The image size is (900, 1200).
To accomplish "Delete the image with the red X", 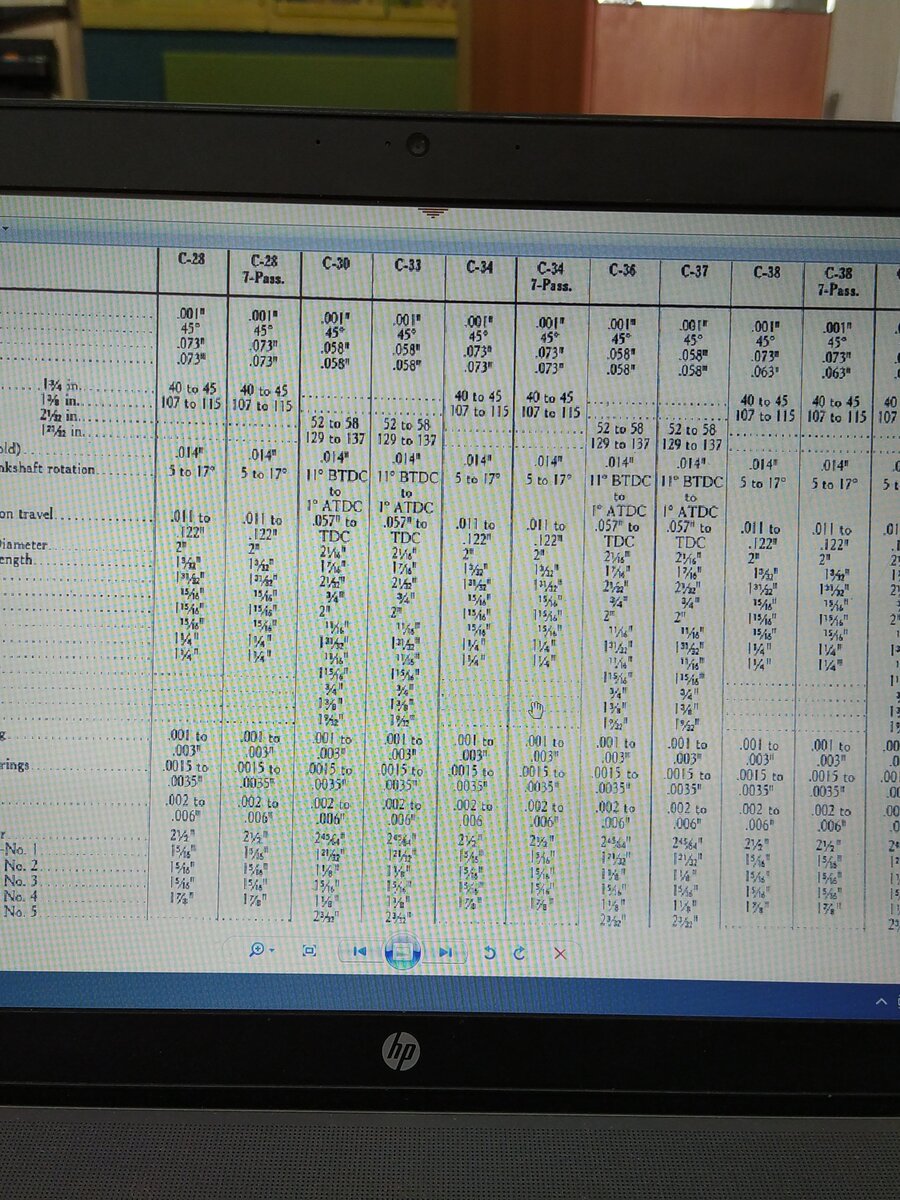I will [560, 954].
